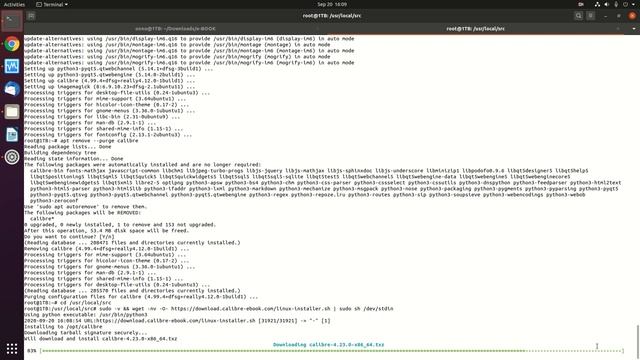Launch Thunderbird mail from the dock
Image resolution: width=640 pixels, height=360 pixels.
pyautogui.click(x=12, y=89)
